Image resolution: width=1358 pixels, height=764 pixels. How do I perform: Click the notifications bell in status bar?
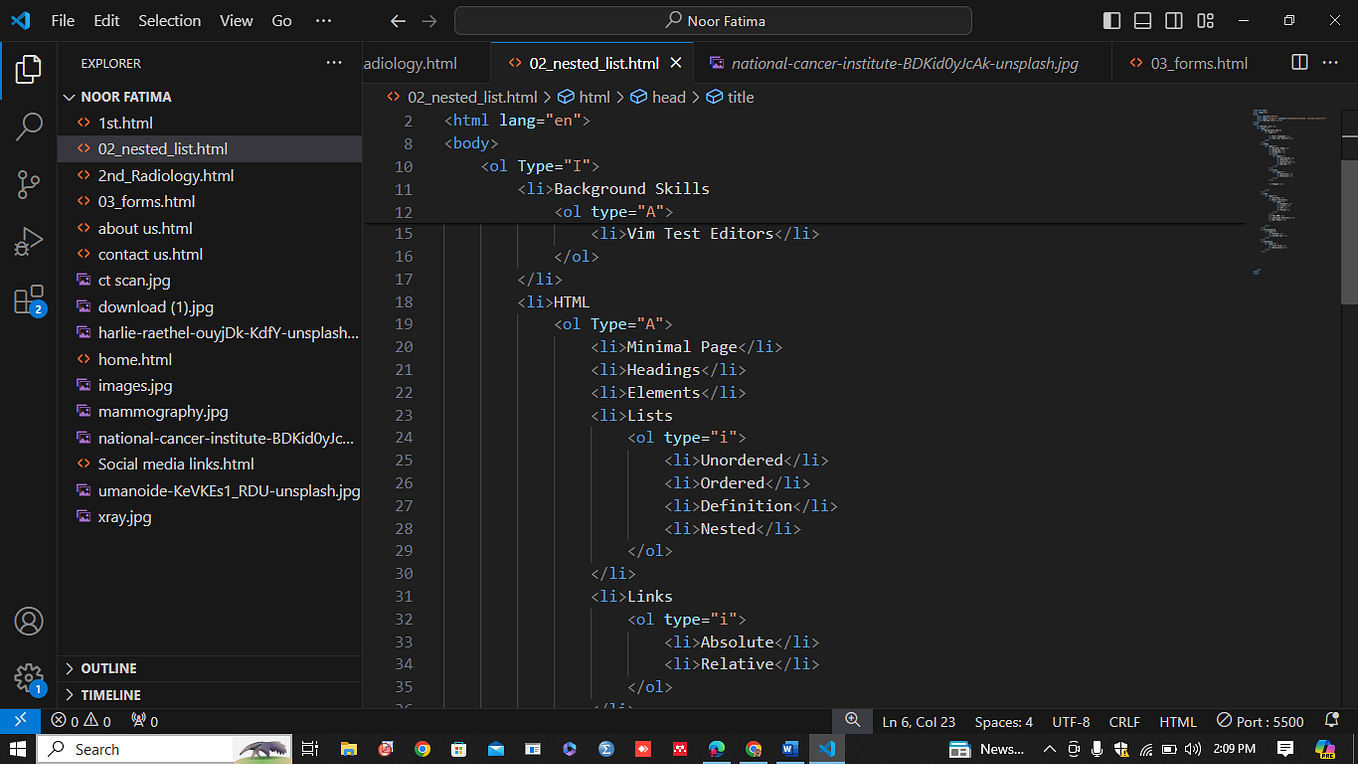[x=1331, y=721]
